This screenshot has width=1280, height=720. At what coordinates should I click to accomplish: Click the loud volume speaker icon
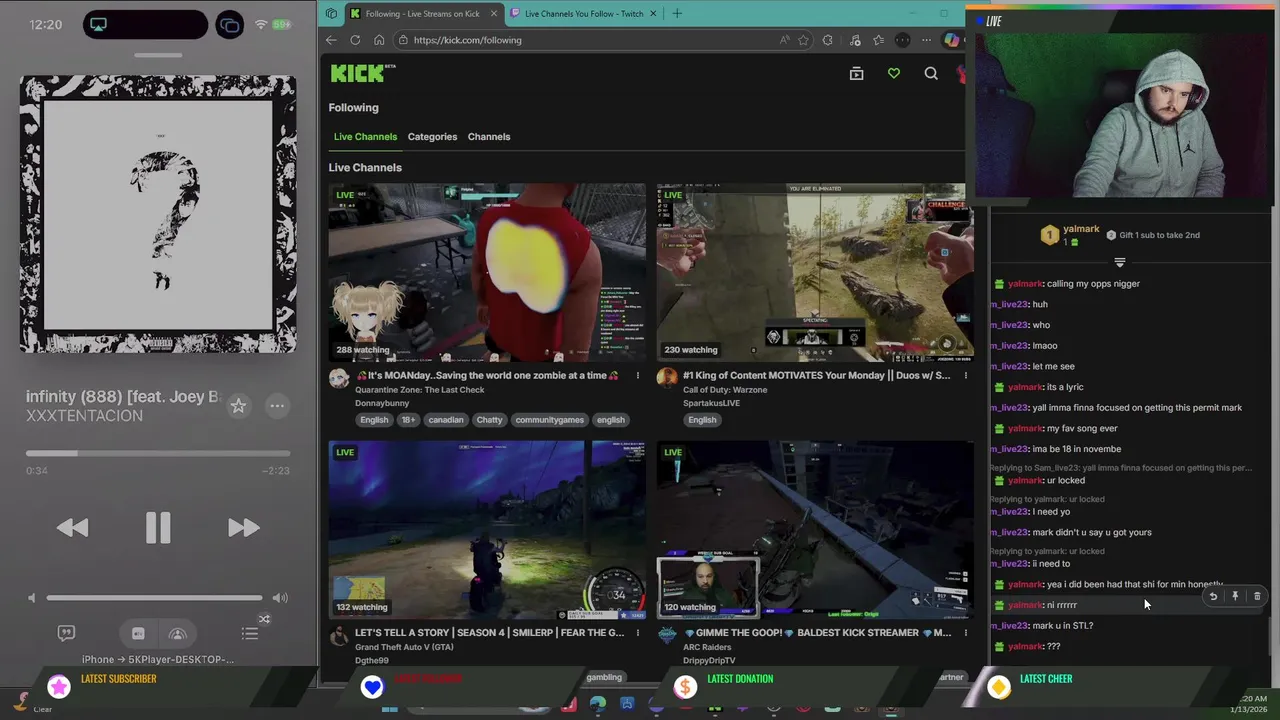280,598
